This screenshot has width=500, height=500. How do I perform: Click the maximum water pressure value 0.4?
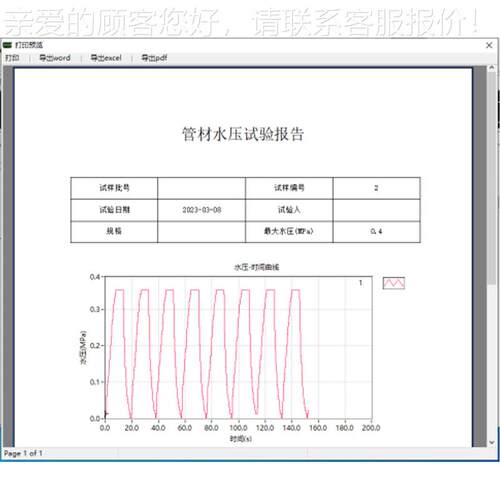click(376, 231)
